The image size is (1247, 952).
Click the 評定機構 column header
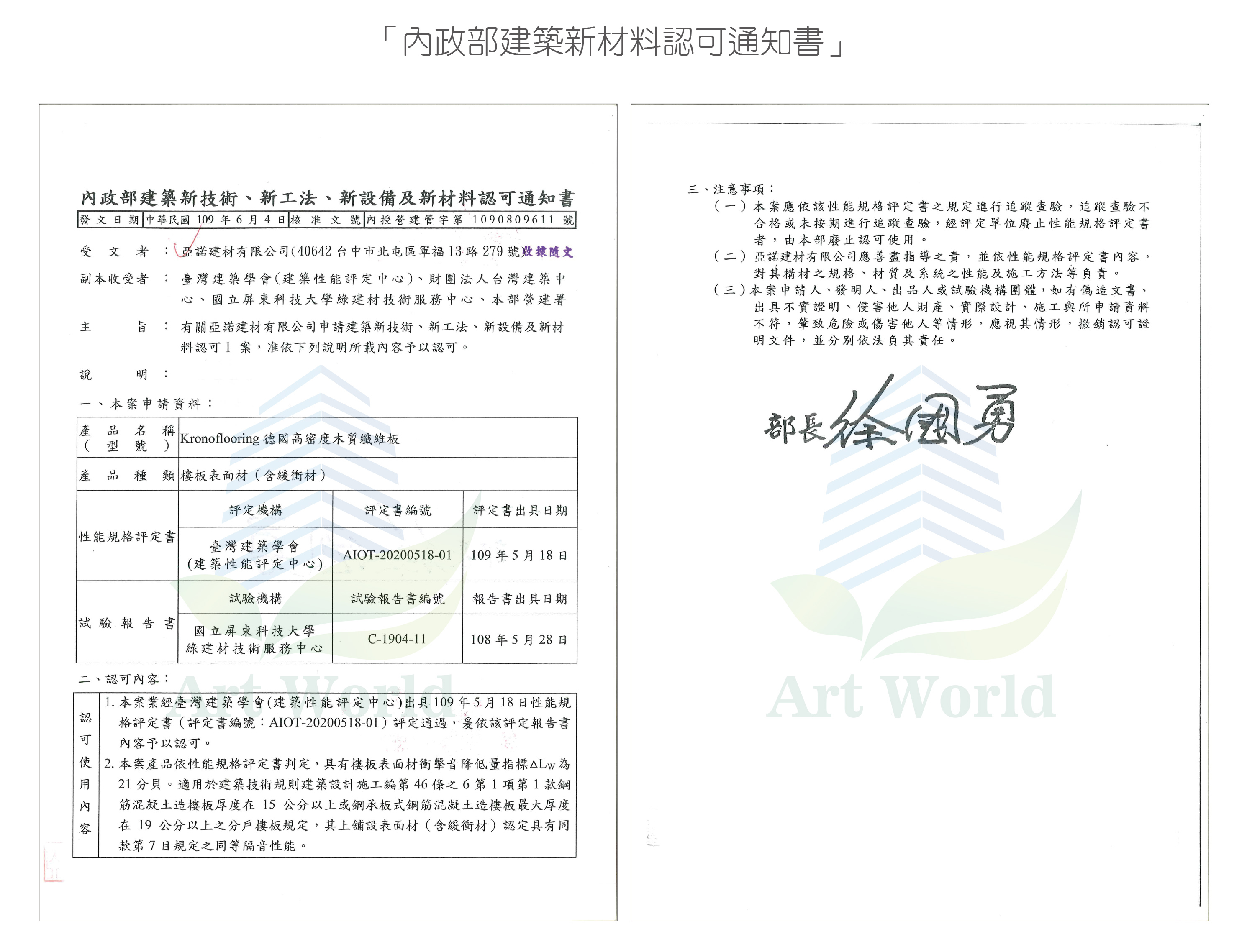(256, 510)
